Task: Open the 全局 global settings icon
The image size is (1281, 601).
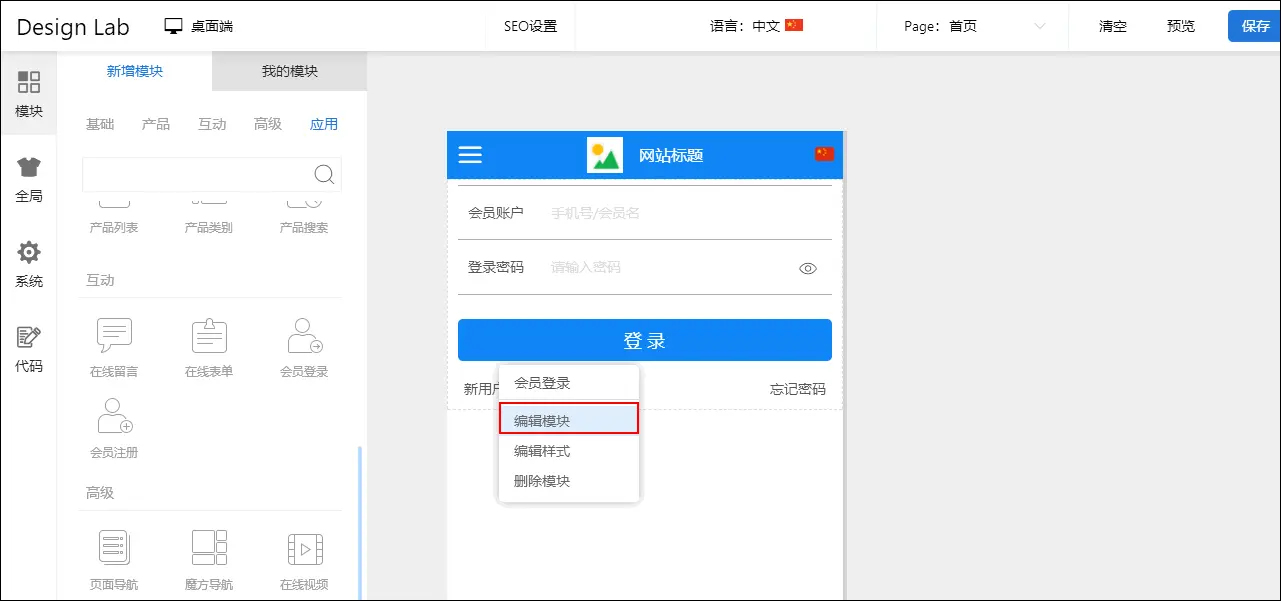Action: (x=29, y=179)
